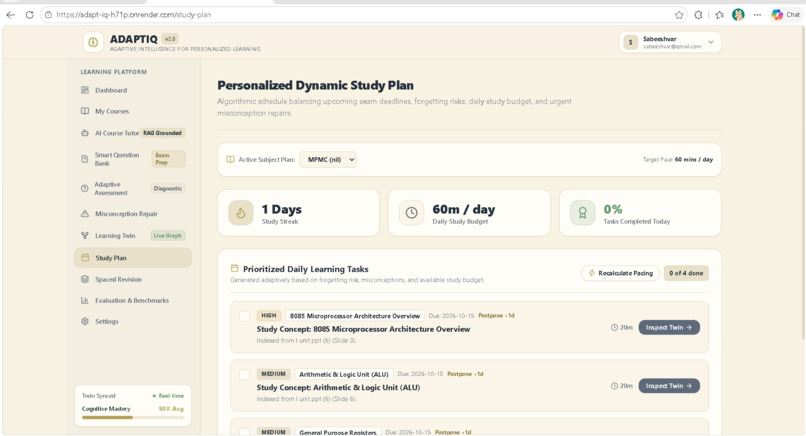Click the Dashboard grid icon

click(x=85, y=90)
